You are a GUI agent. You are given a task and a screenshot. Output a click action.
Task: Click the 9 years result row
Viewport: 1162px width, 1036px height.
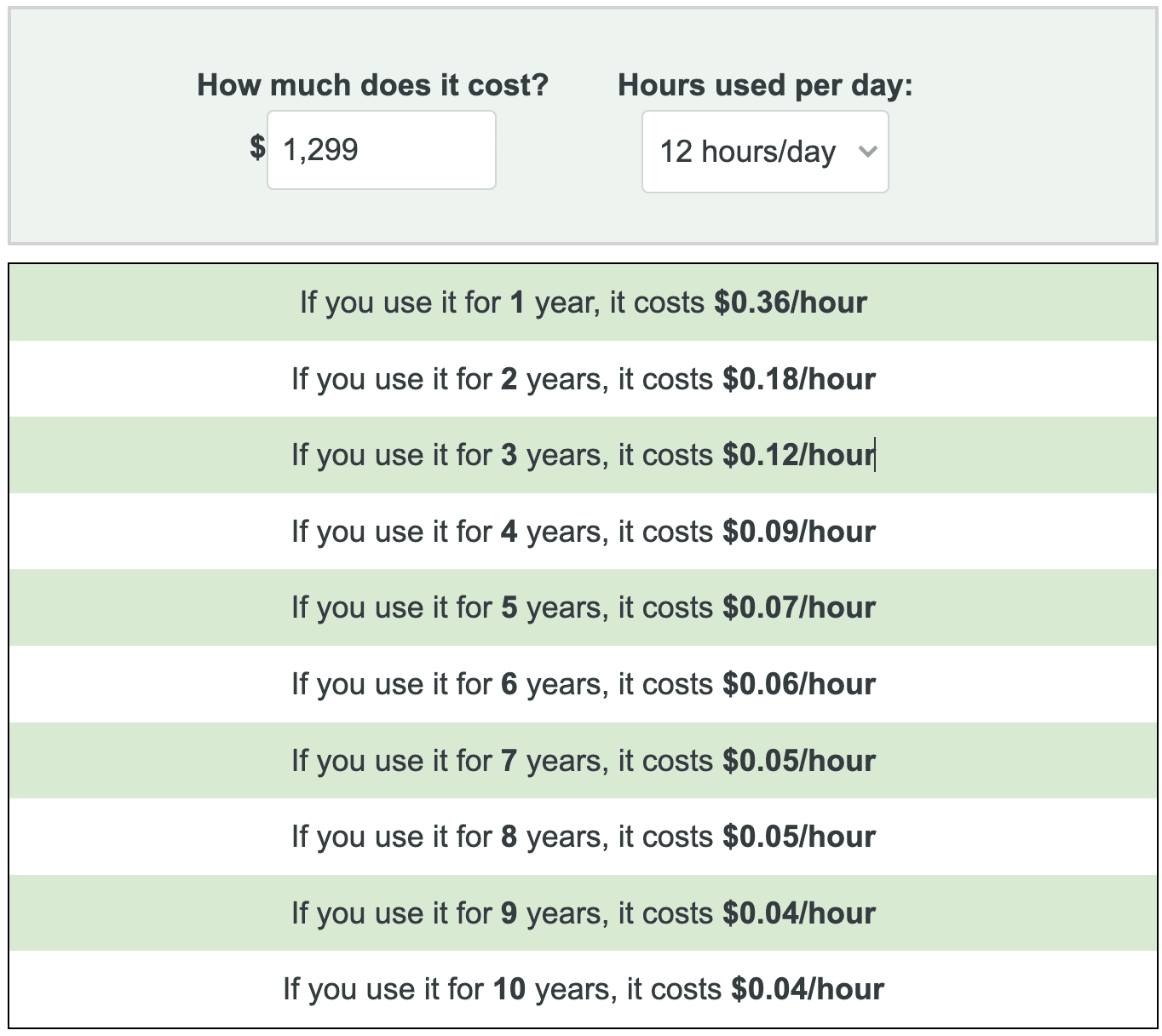tap(583, 912)
